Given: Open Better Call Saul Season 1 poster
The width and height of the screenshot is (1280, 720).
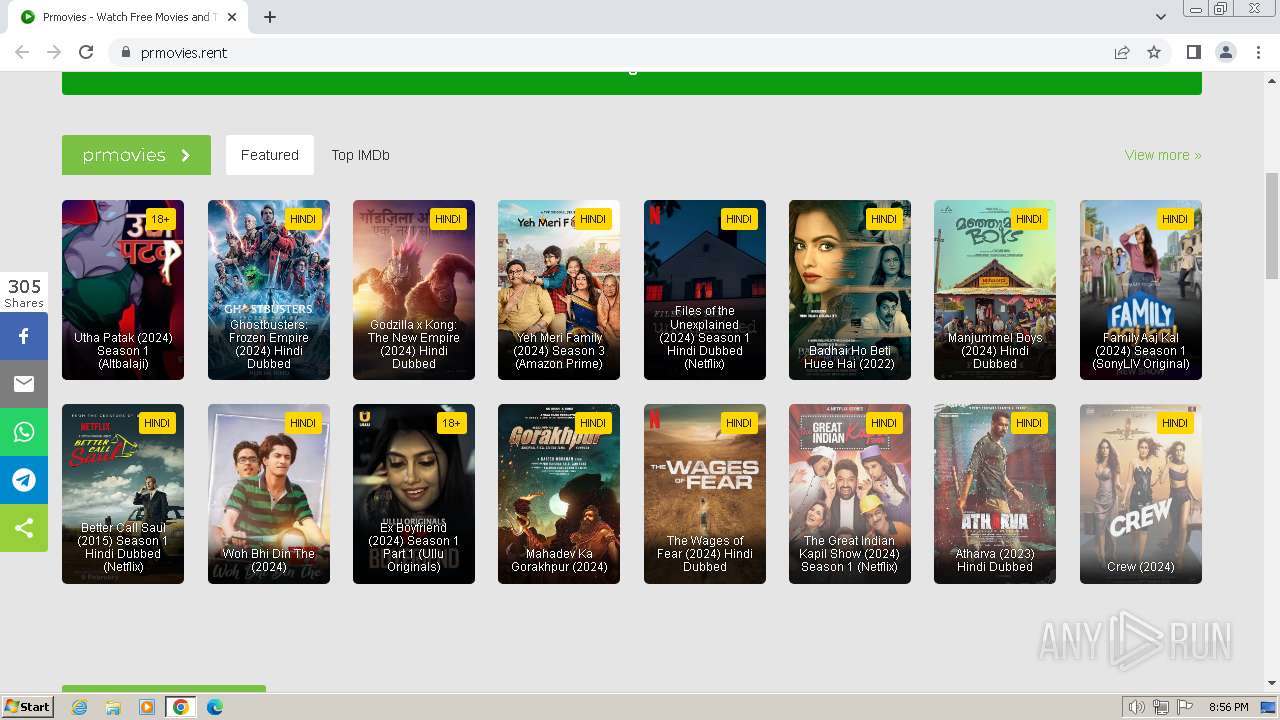Looking at the screenshot, I should (123, 494).
